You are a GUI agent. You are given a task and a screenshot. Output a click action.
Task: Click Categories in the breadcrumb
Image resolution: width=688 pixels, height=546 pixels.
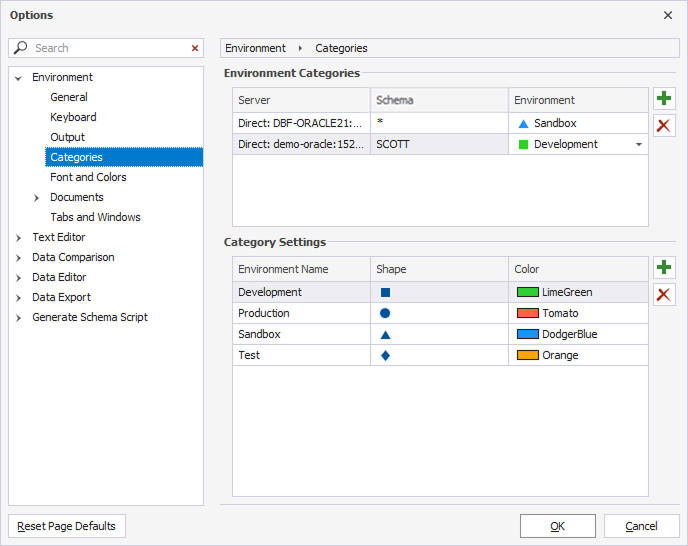point(341,48)
